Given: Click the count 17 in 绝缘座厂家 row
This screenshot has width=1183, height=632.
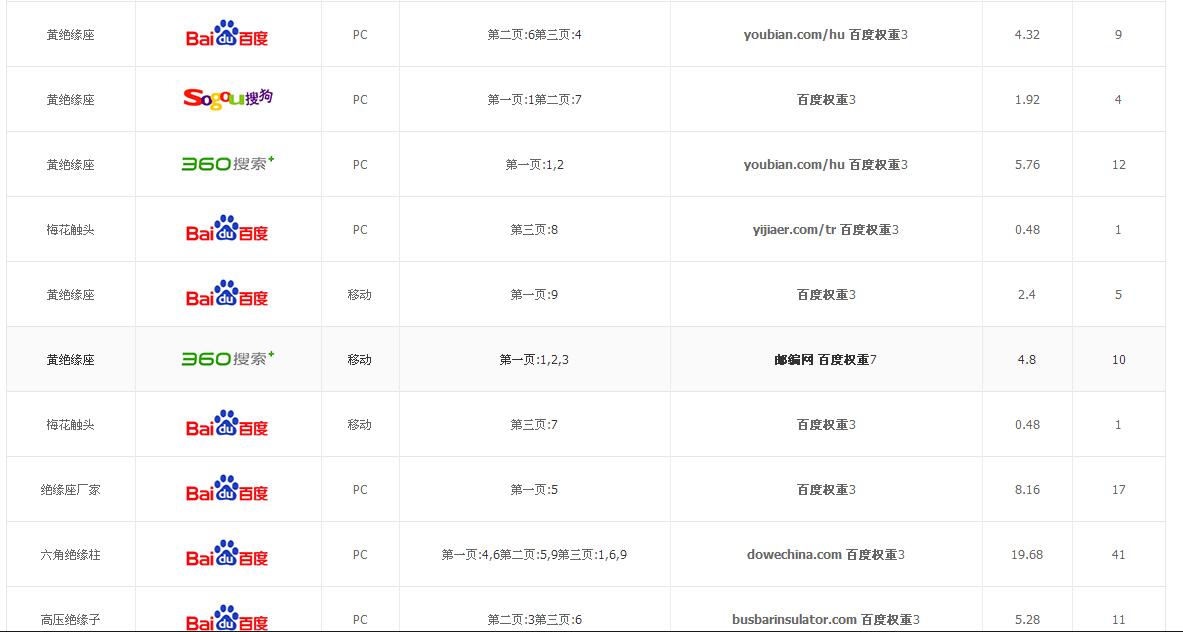Looking at the screenshot, I should coord(1118,490).
